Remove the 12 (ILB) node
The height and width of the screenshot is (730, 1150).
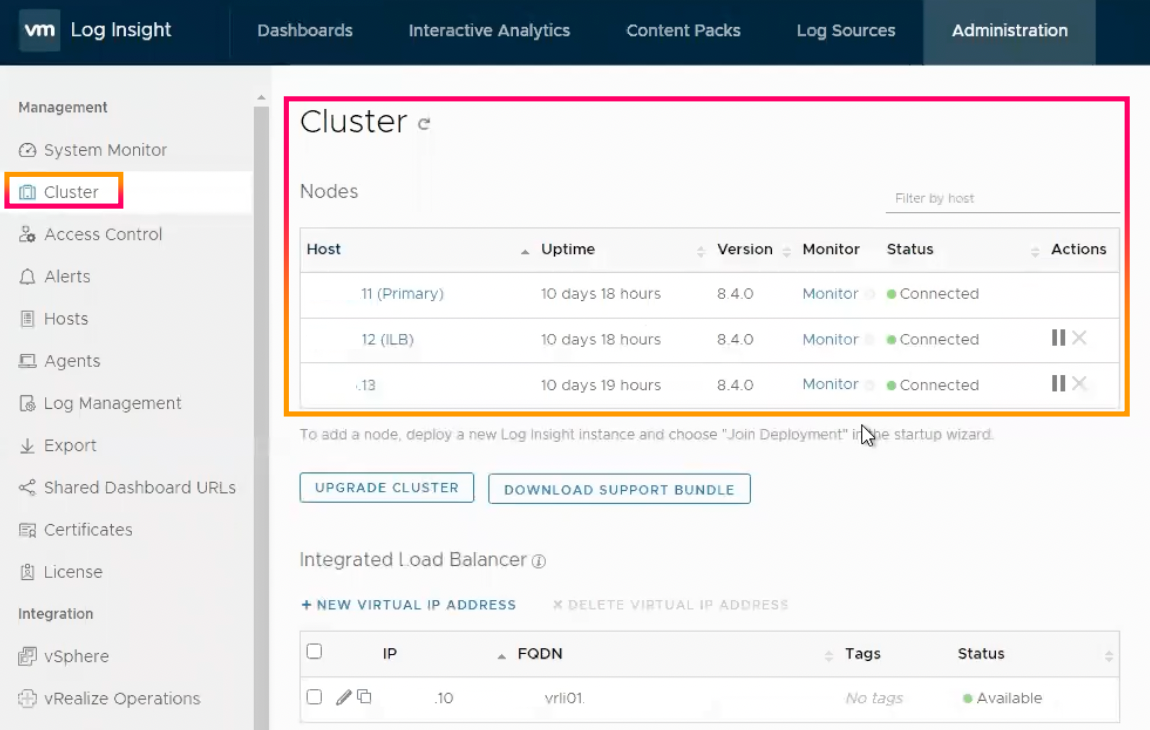point(1079,338)
